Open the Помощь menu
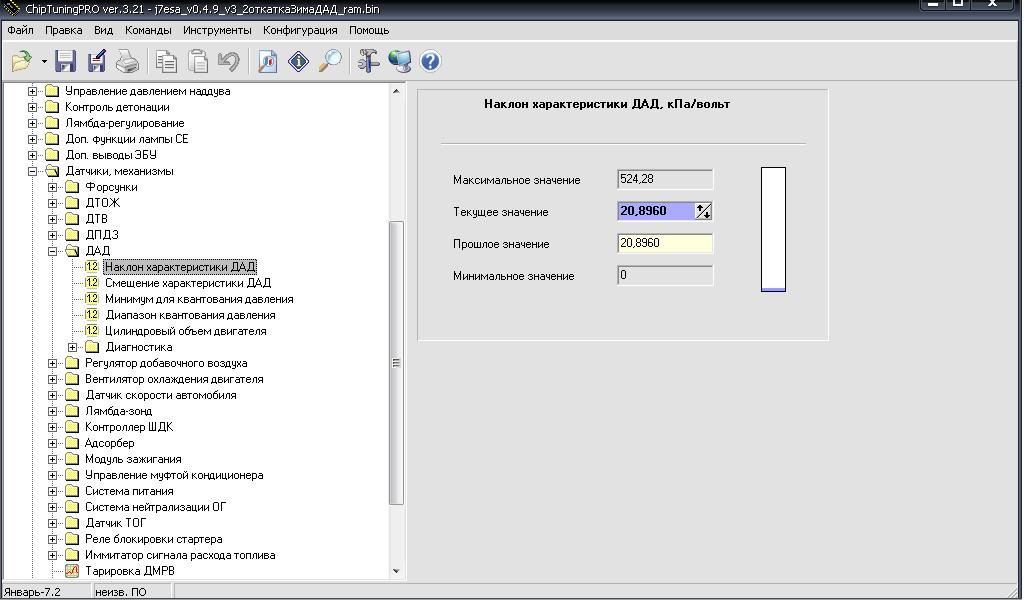 click(x=369, y=30)
